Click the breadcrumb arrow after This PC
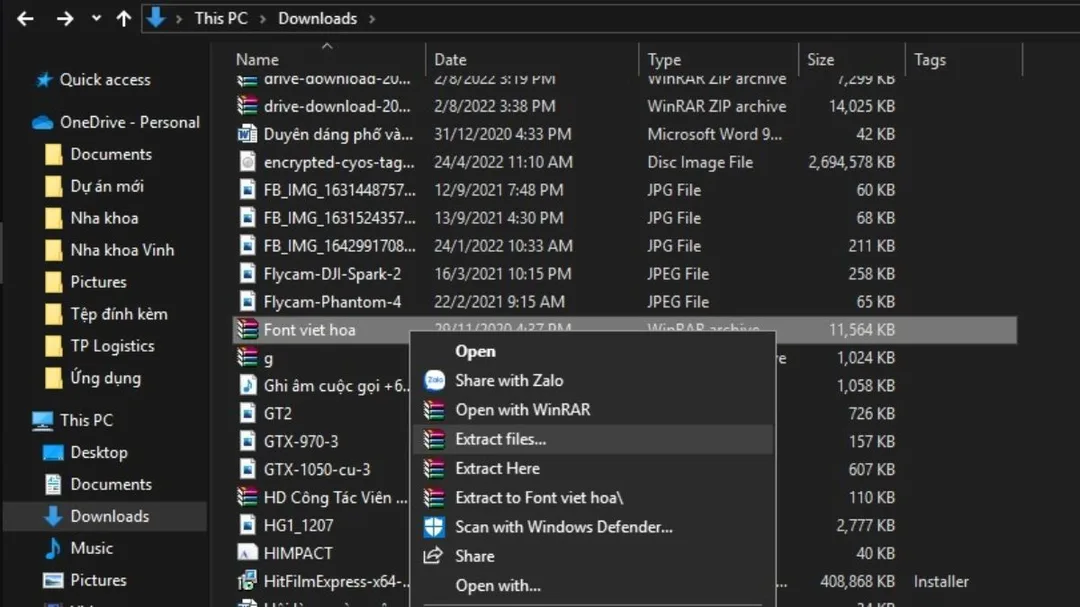1080x607 pixels. [x=264, y=18]
